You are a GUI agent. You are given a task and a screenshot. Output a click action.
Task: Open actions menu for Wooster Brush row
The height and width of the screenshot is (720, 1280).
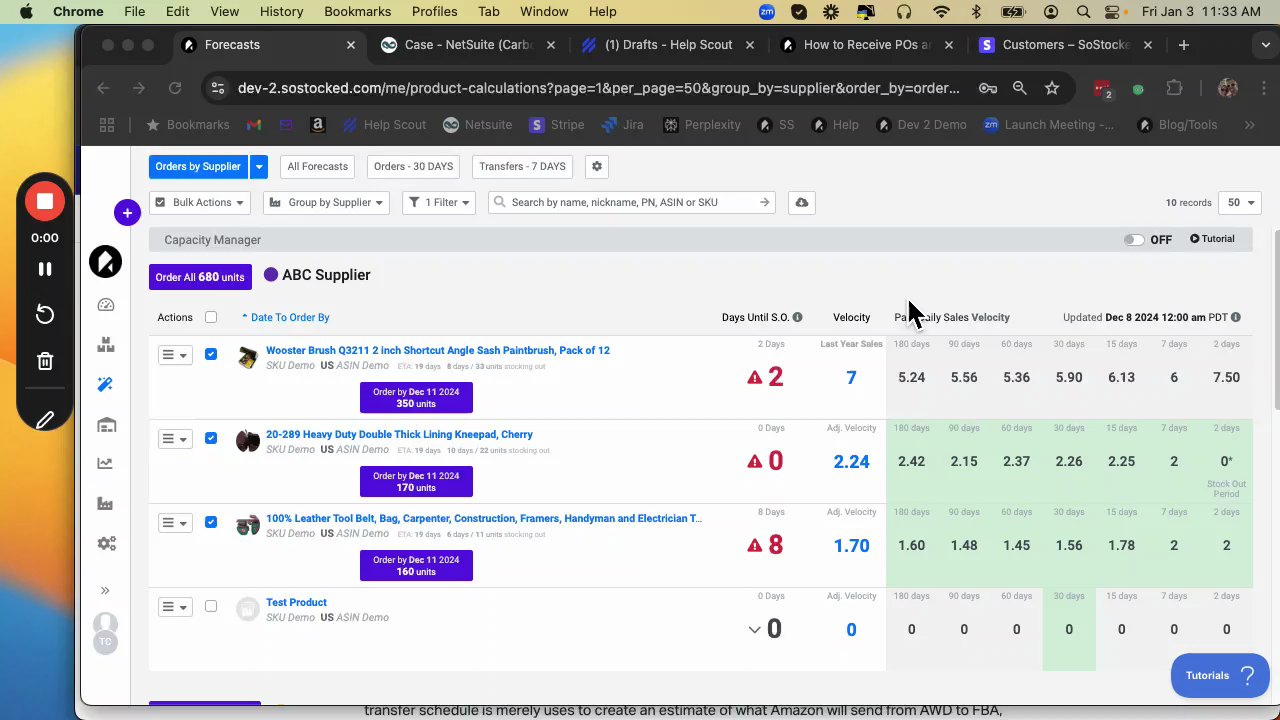coord(174,355)
